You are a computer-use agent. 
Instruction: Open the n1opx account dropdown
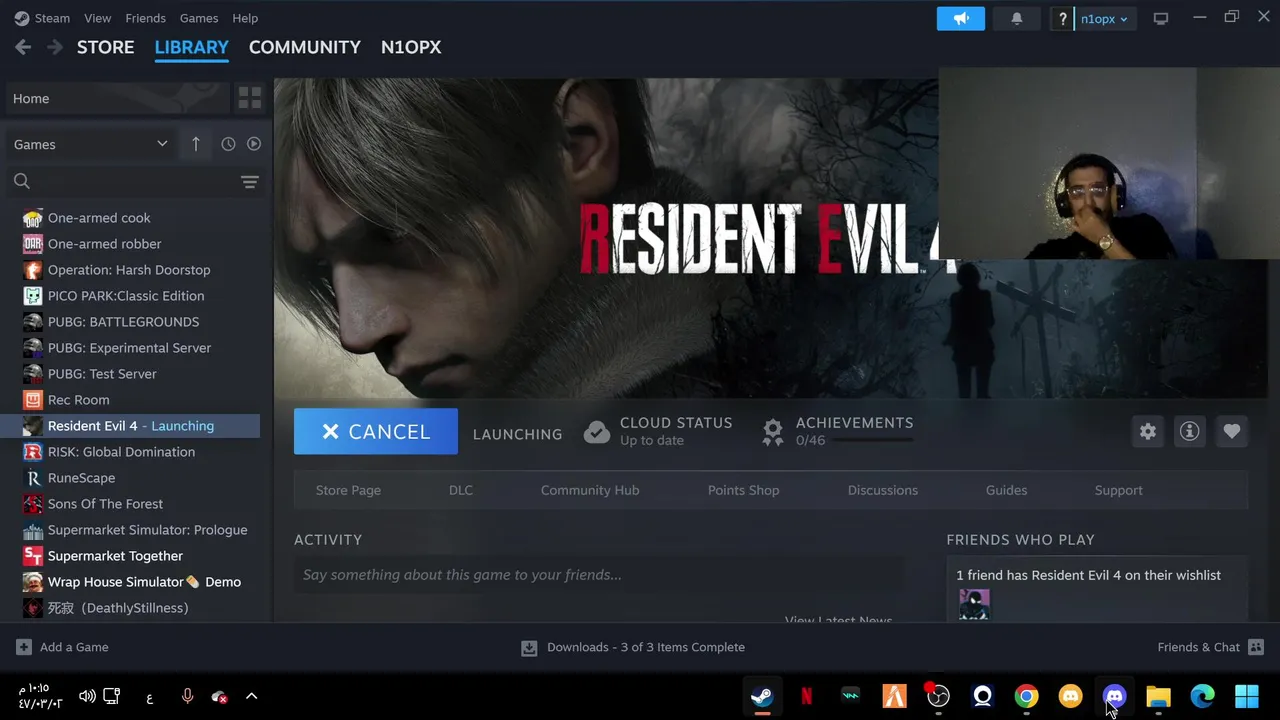1104,18
